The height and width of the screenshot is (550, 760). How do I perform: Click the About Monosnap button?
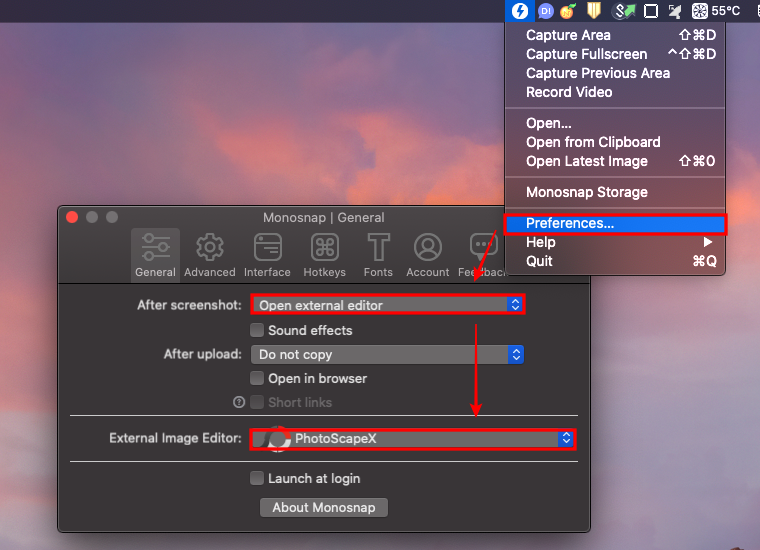pos(324,507)
